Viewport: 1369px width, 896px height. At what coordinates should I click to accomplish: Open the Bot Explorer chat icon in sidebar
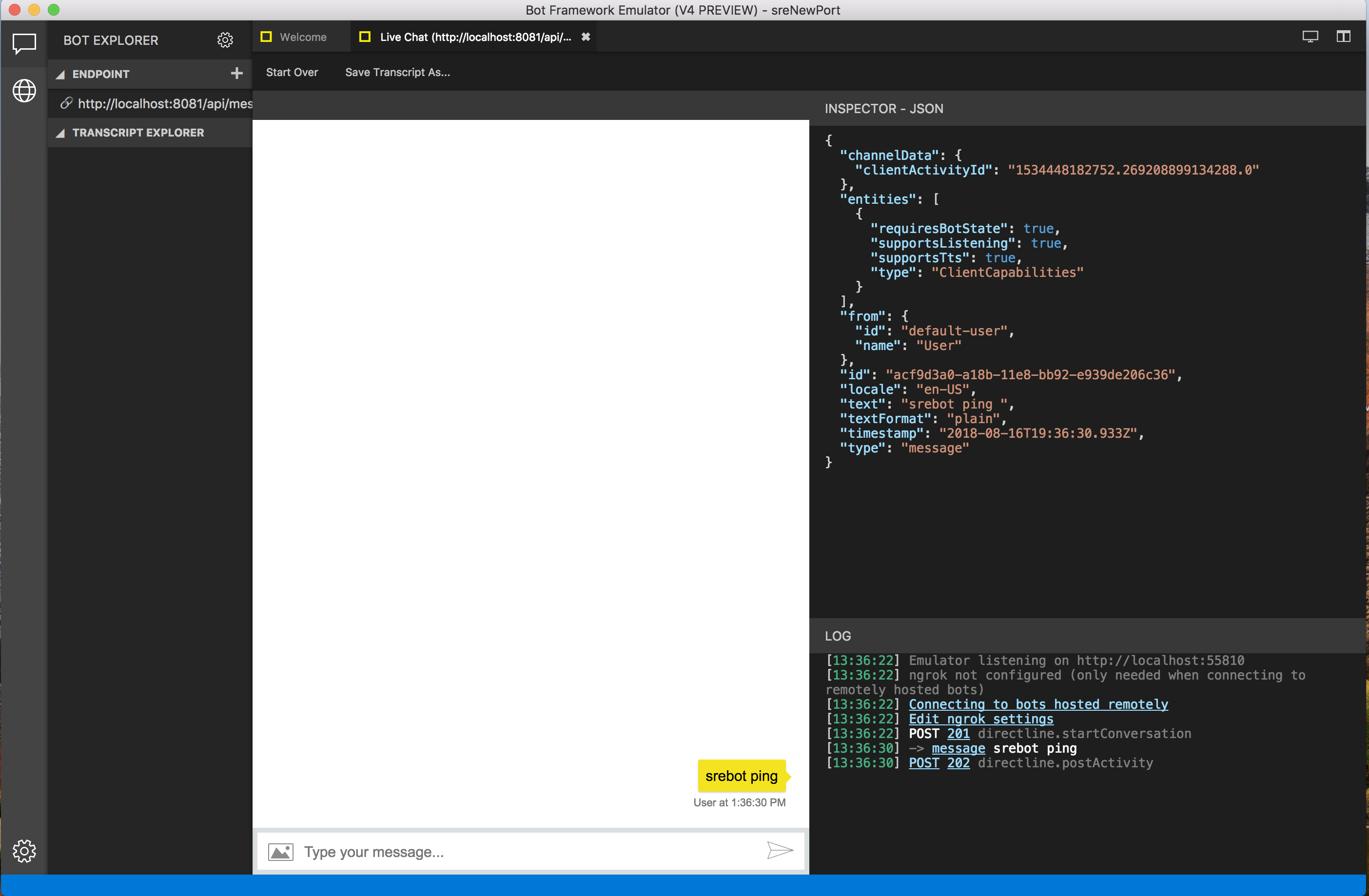pos(24,43)
